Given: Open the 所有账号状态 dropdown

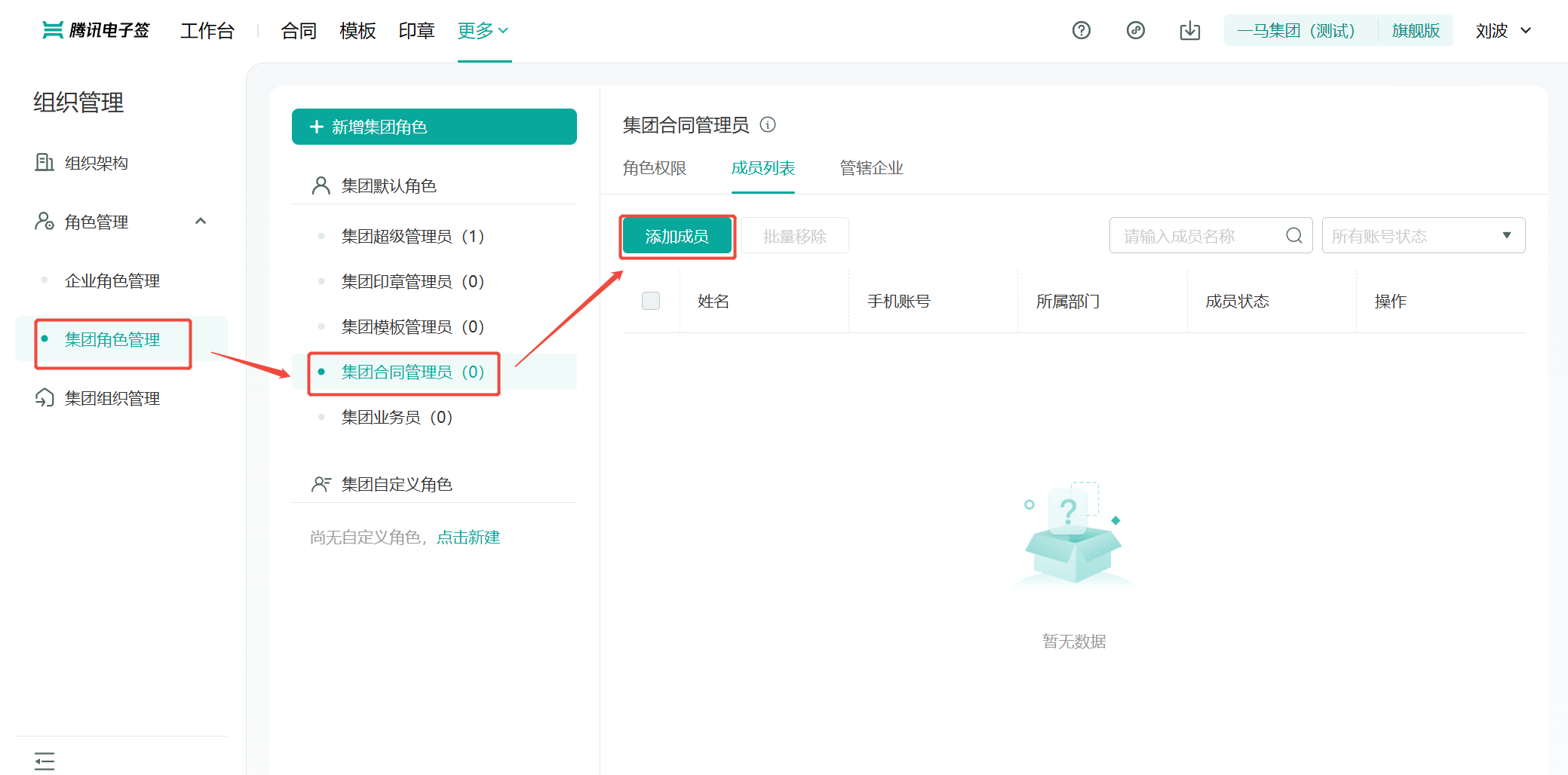Looking at the screenshot, I should [1422, 236].
